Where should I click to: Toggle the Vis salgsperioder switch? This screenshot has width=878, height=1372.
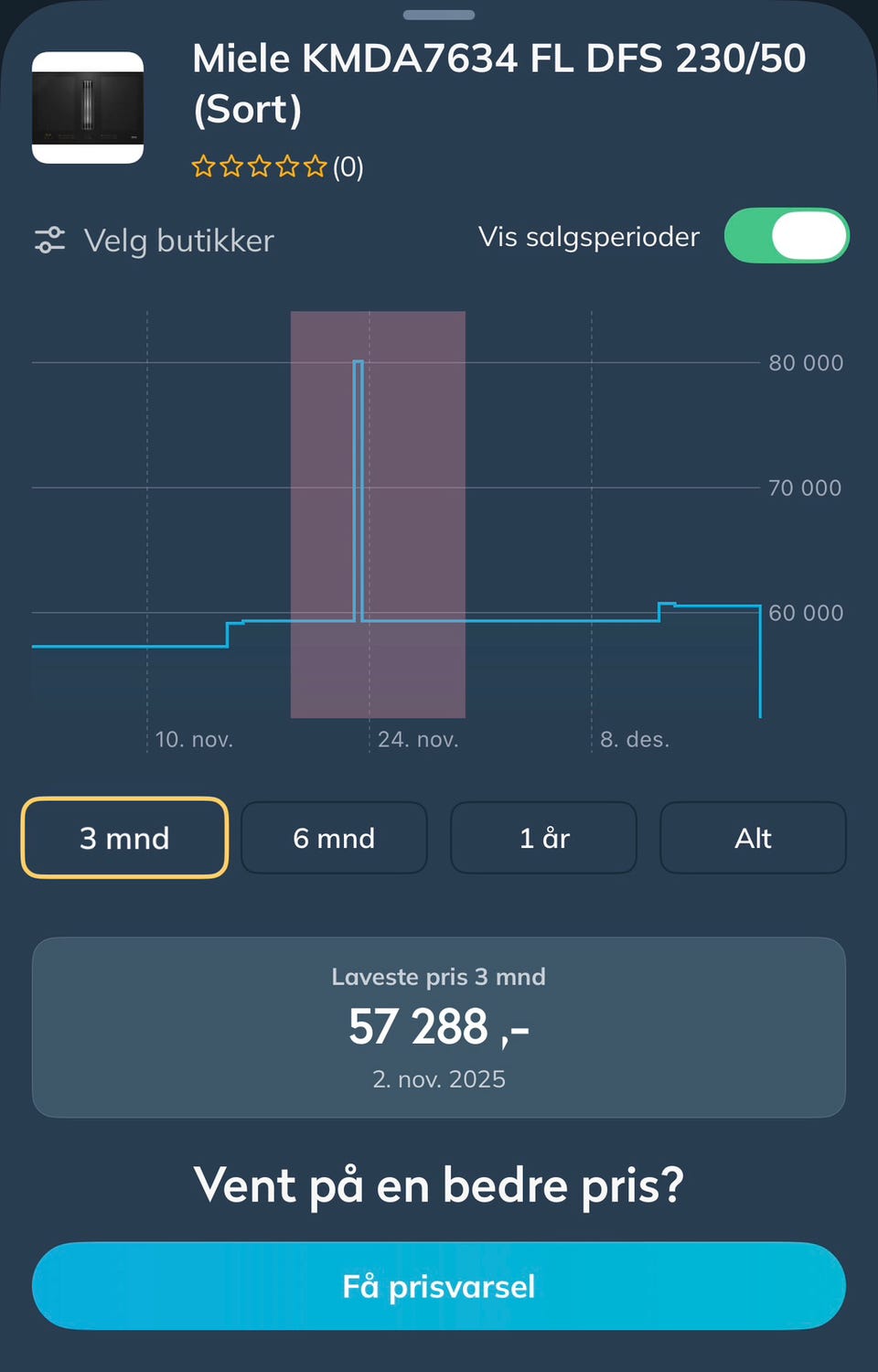[787, 236]
